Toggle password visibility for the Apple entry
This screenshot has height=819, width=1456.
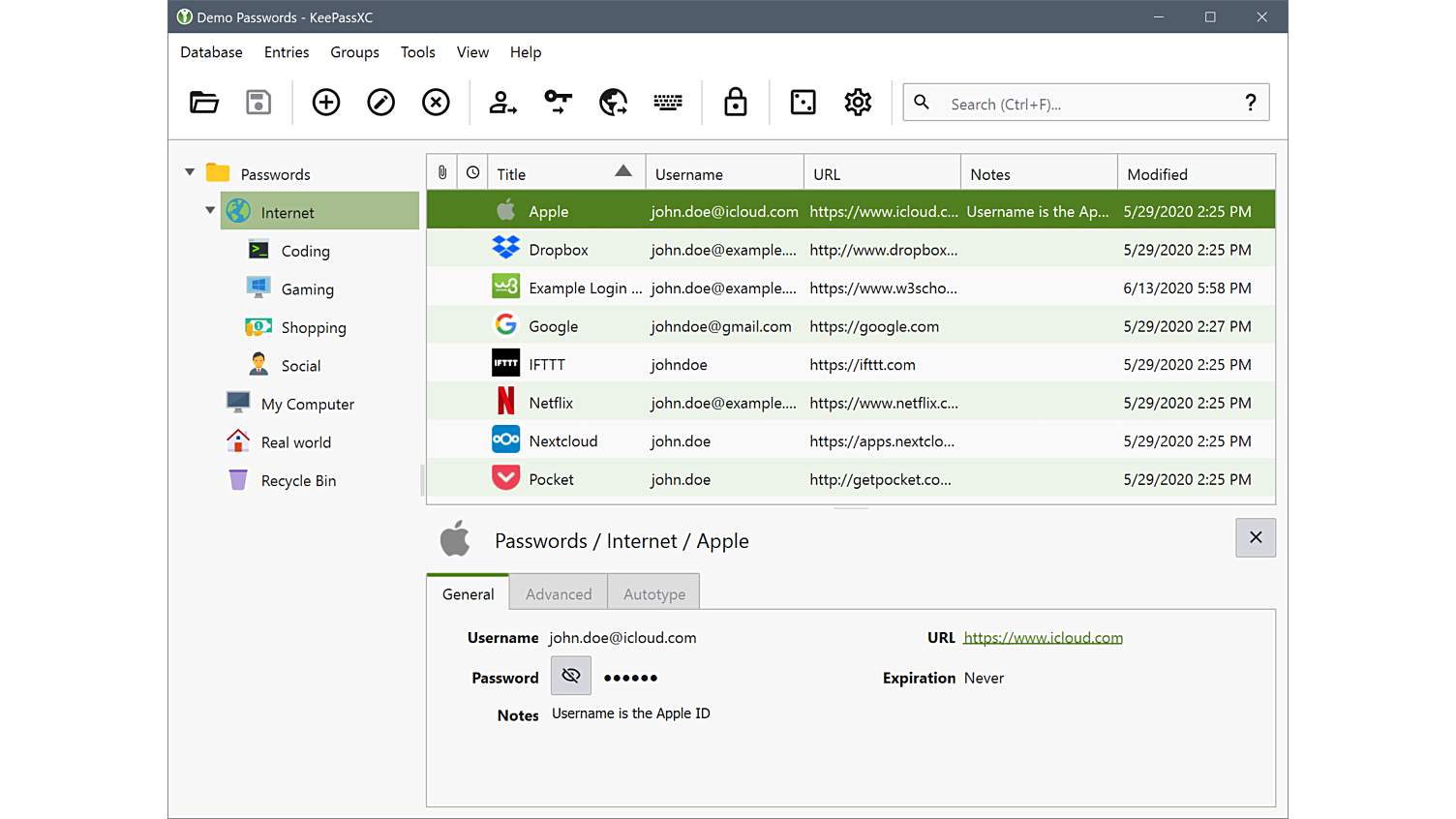pyautogui.click(x=570, y=676)
